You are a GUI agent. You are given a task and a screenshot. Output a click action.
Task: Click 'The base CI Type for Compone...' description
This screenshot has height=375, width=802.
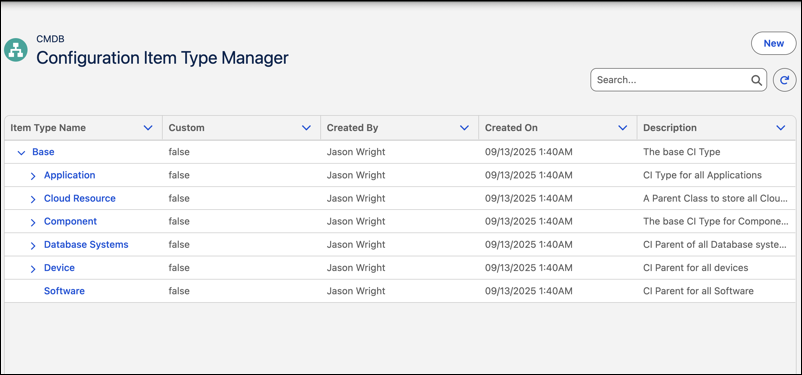[715, 221]
